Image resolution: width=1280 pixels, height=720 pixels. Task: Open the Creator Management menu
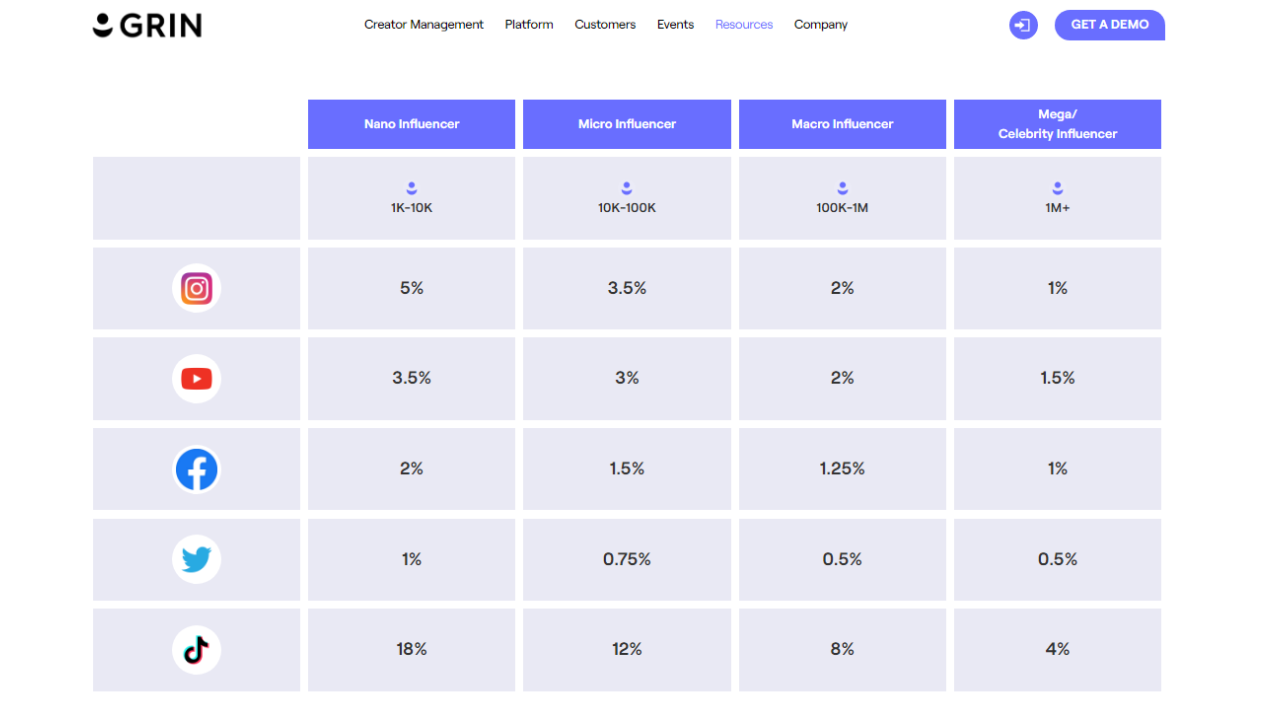coord(423,25)
